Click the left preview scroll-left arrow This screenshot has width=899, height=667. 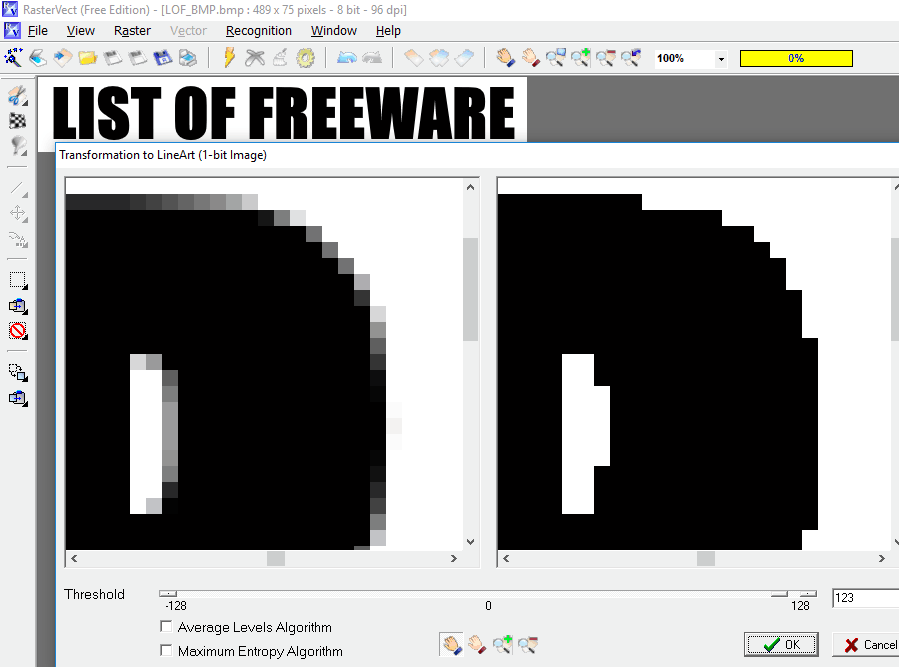click(x=74, y=558)
